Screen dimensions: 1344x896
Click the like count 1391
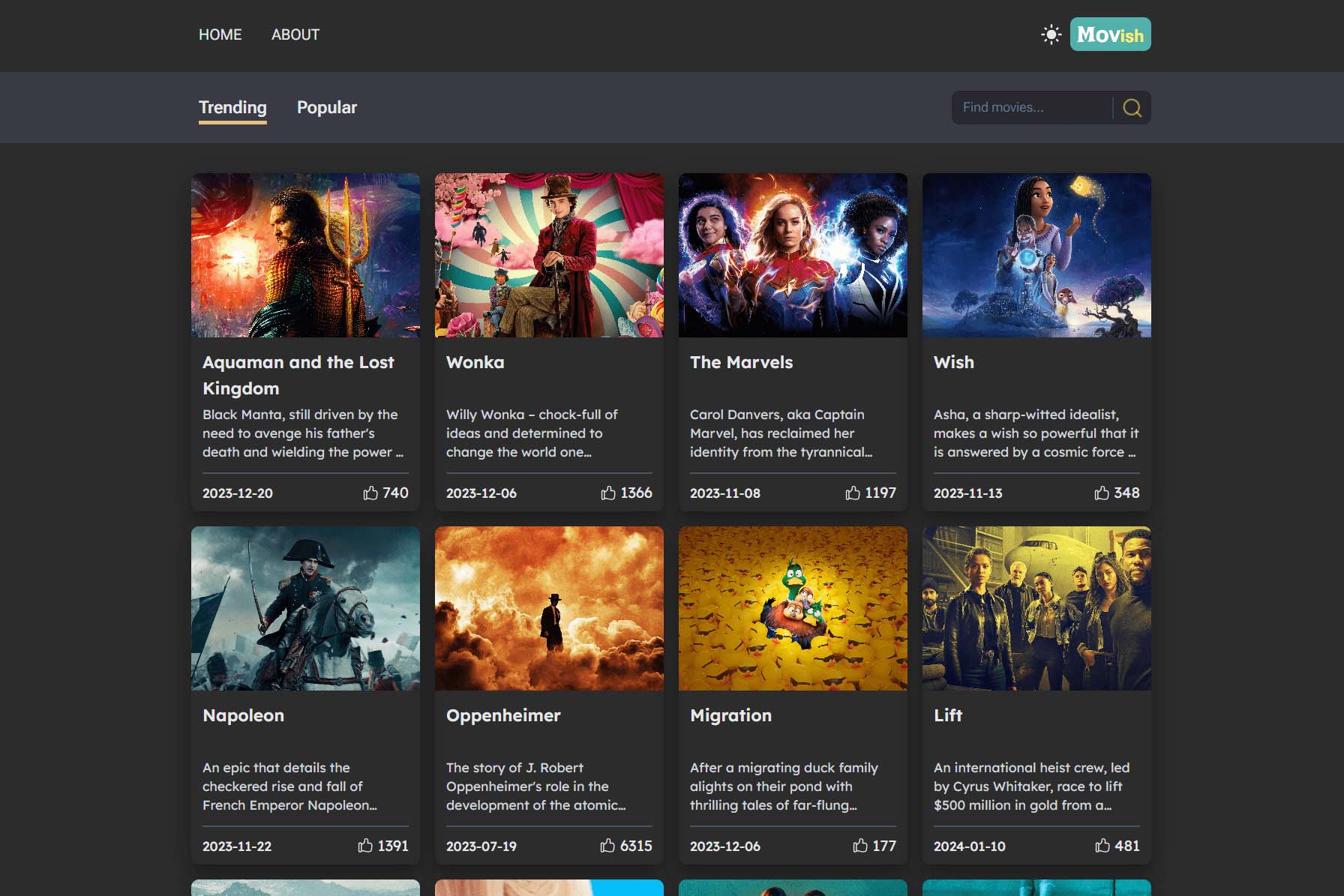point(393,846)
